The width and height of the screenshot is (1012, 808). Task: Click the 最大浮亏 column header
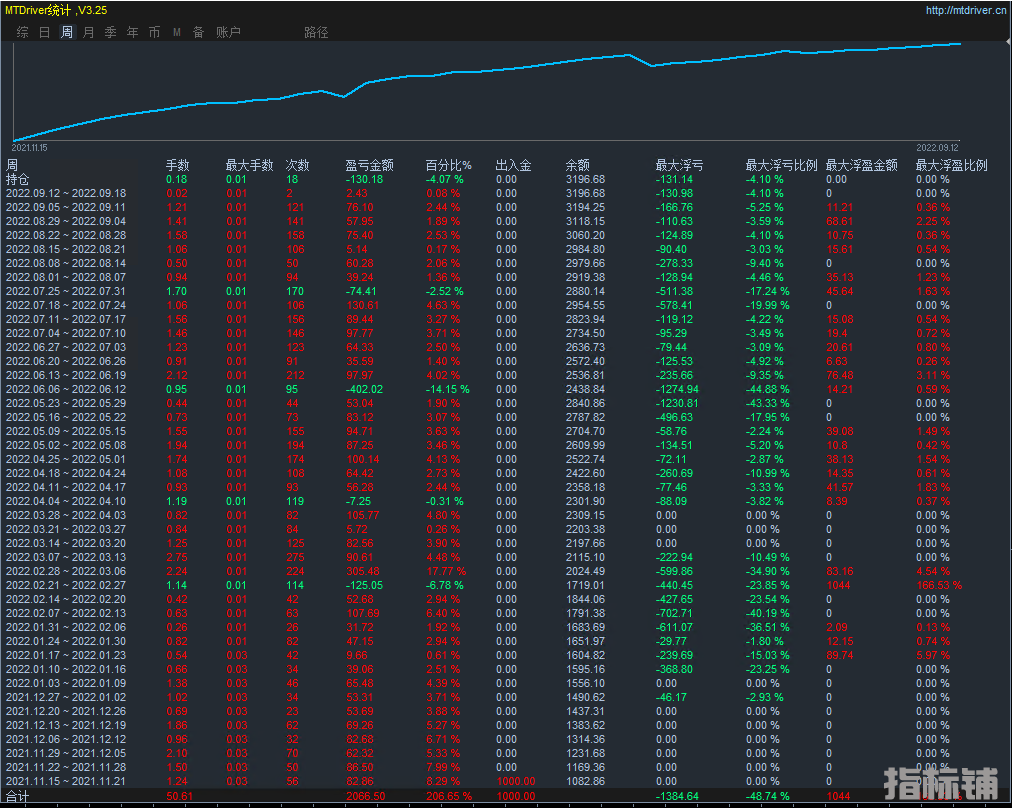coord(679,165)
